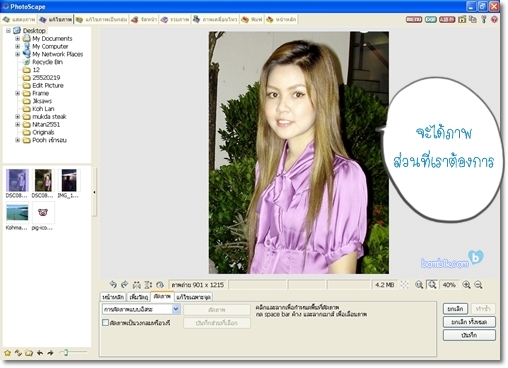508x368 pixels.
Task: Click the zoom percentage field showing 40%
Action: pyautogui.click(x=449, y=285)
